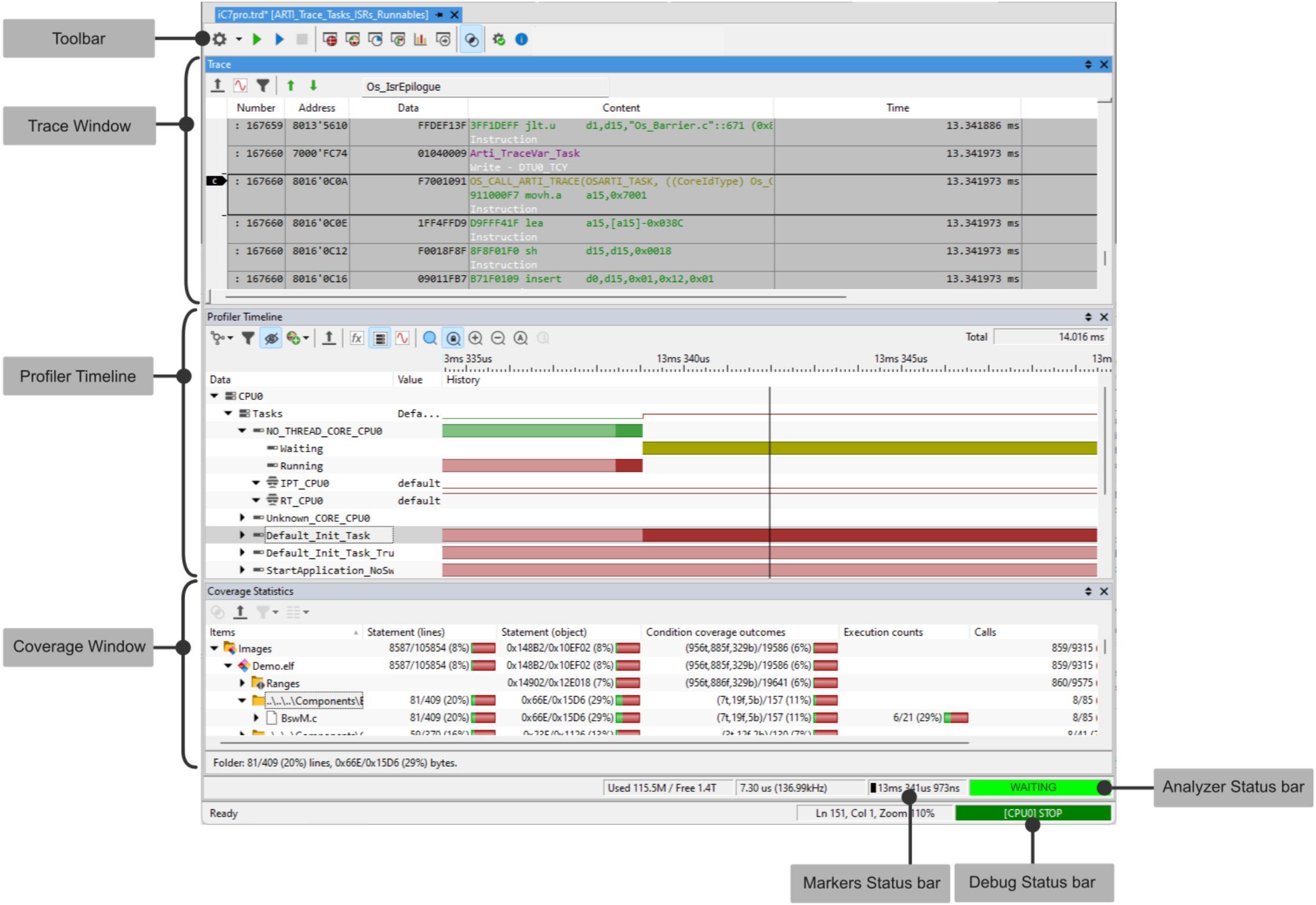Open the yellow bar chart icon
Image resolution: width=1316 pixels, height=905 pixels.
pos(420,39)
